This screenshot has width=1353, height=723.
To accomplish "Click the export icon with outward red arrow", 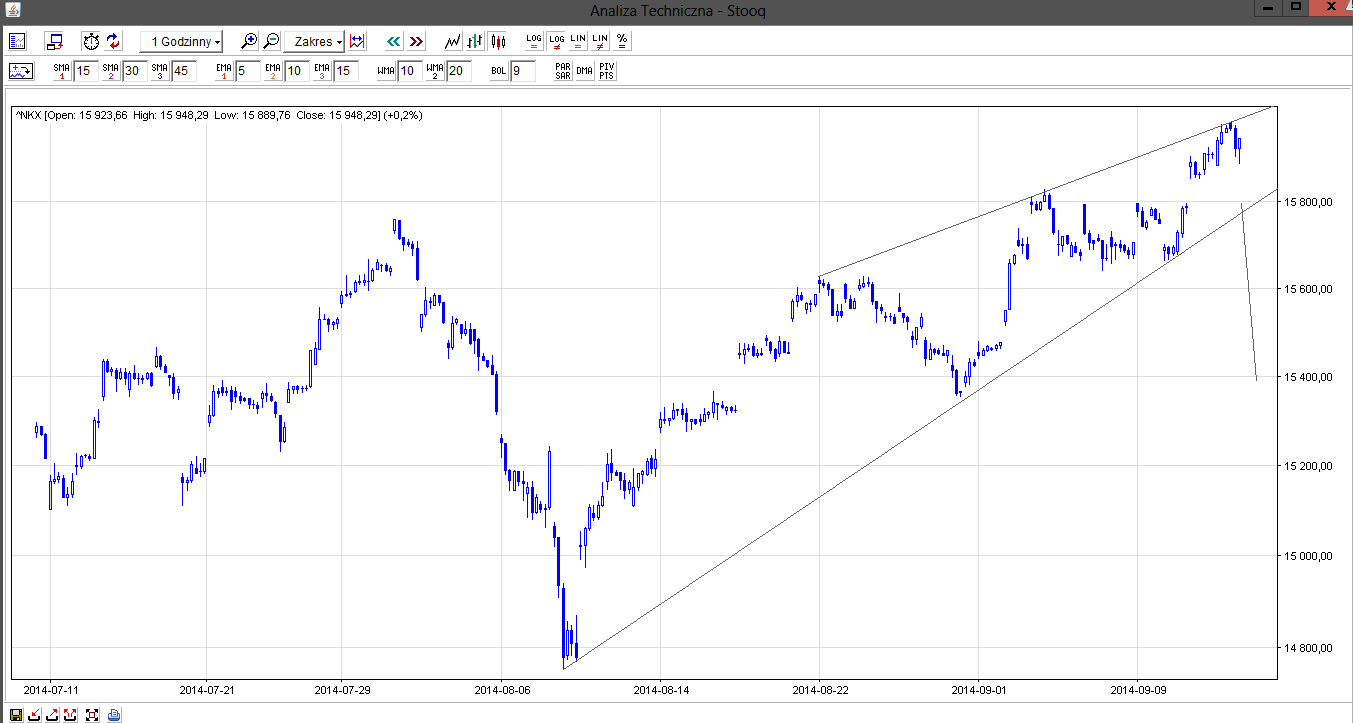I will click(53, 714).
